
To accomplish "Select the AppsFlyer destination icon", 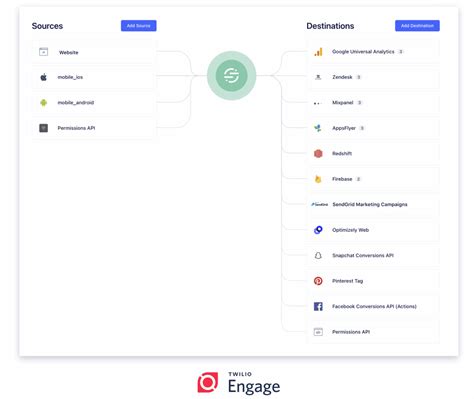I will 318,128.
